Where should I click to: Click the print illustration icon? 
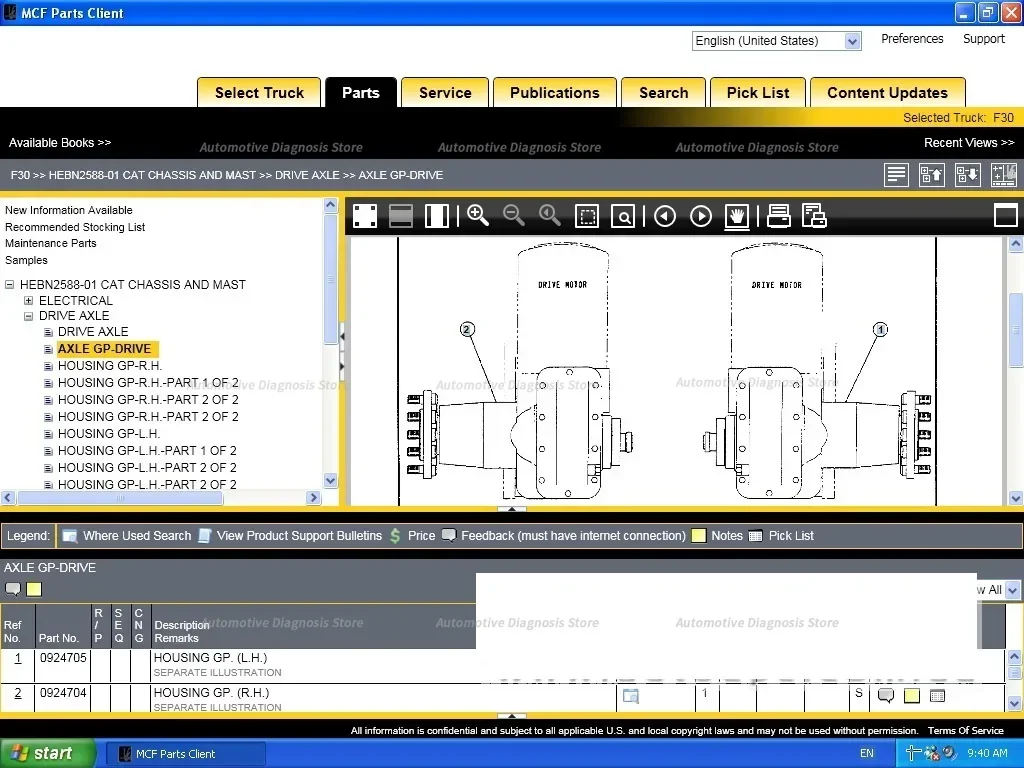pos(778,216)
